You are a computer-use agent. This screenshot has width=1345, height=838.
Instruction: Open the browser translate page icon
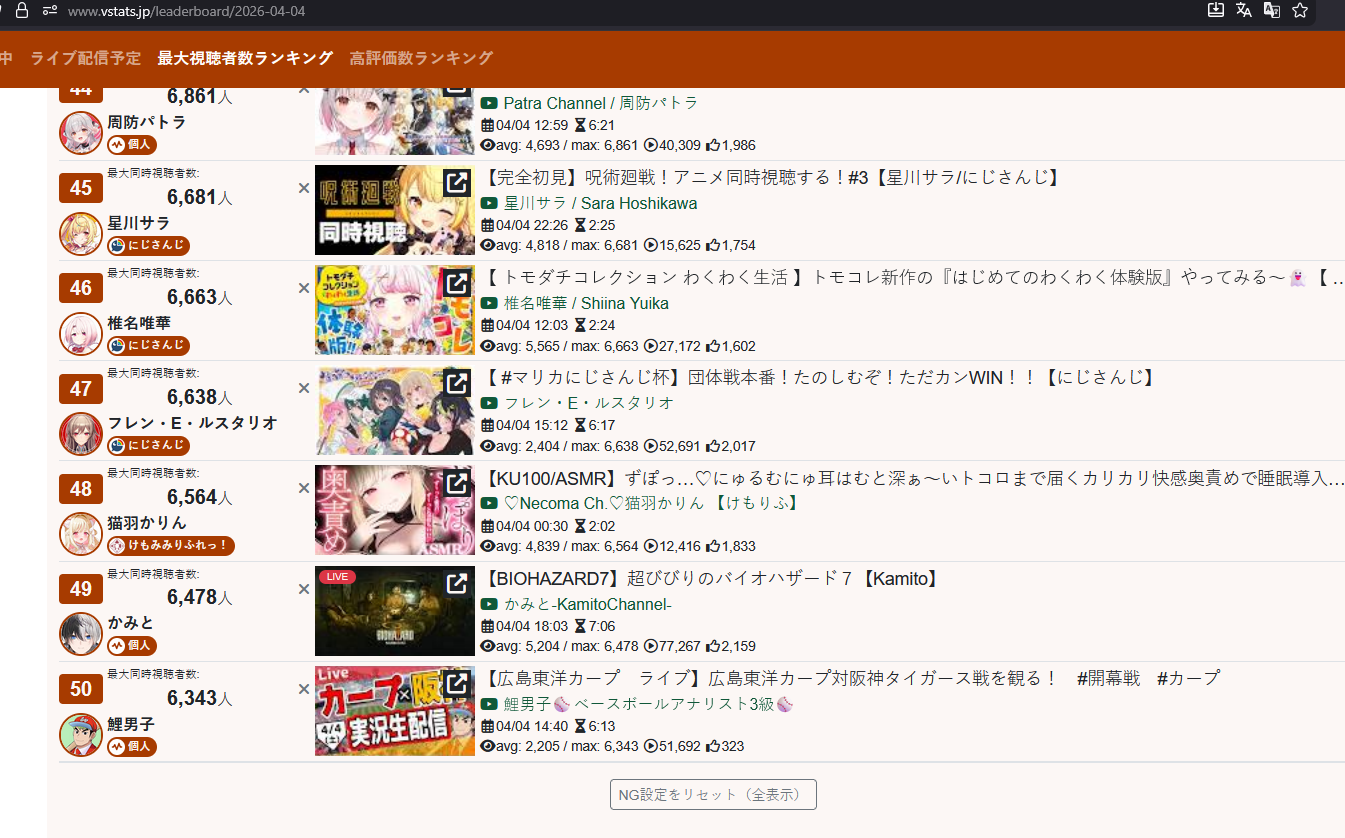click(x=1244, y=10)
